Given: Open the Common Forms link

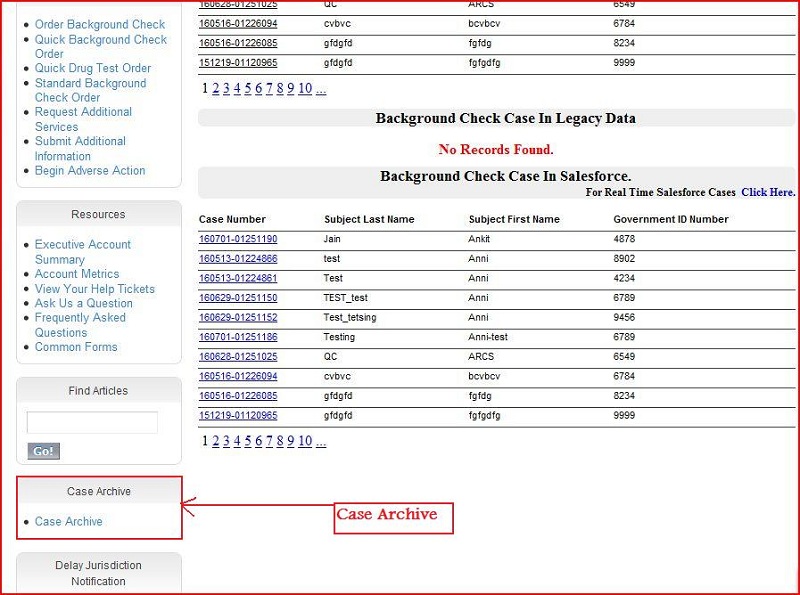Looking at the screenshot, I should point(76,347).
